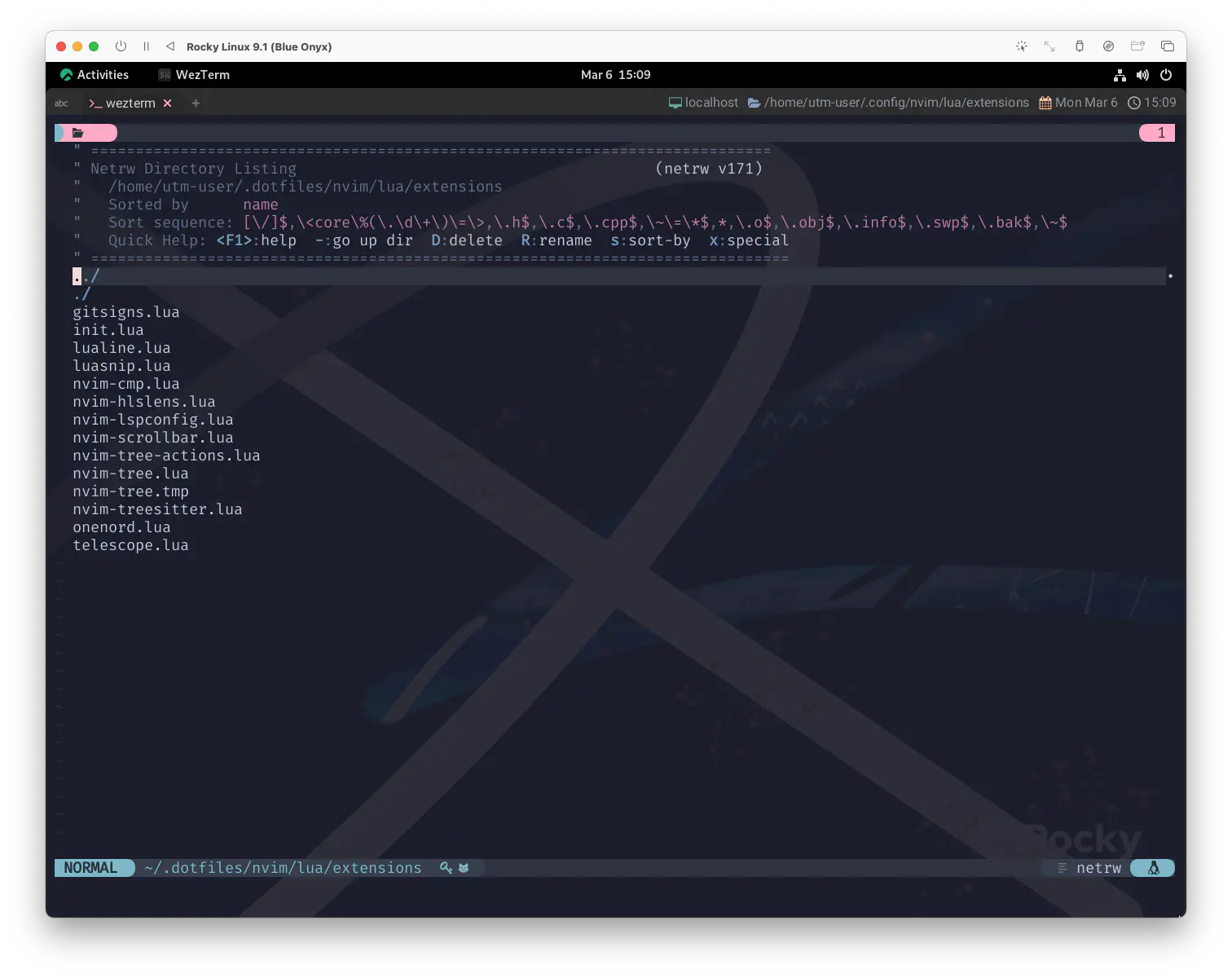Open the disc drive icon in UTM toolbar

[x=1108, y=46]
